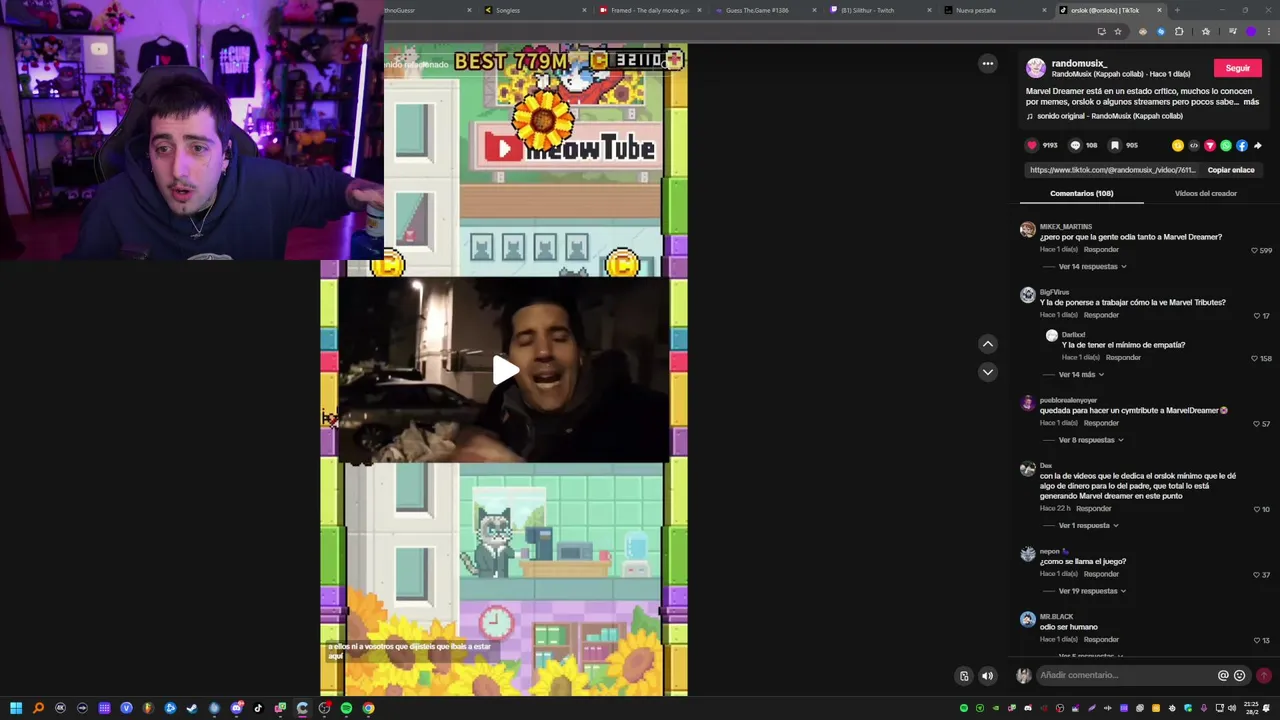1280x720 pixels.
Task: Mute the video with the speaker icon
Action: coord(988,676)
